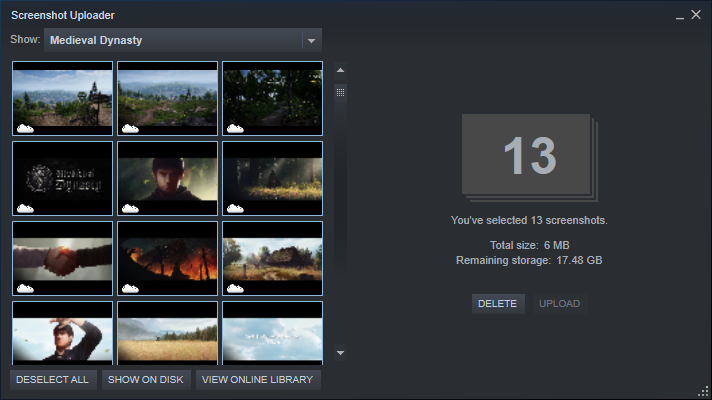Delete the selected screenshots
Image resolution: width=712 pixels, height=400 pixels.
click(x=498, y=304)
